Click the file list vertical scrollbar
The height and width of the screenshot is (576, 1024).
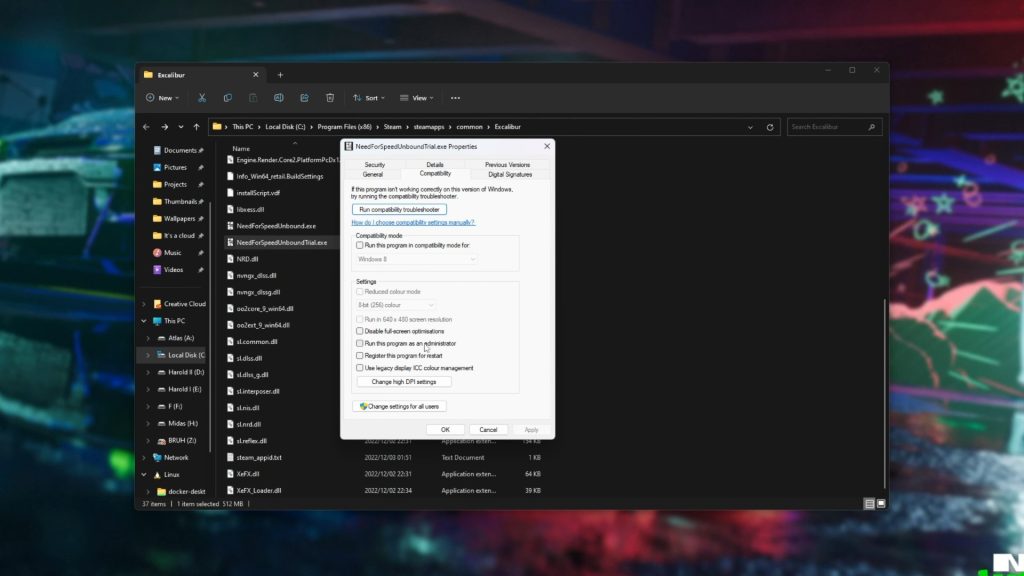click(x=885, y=393)
